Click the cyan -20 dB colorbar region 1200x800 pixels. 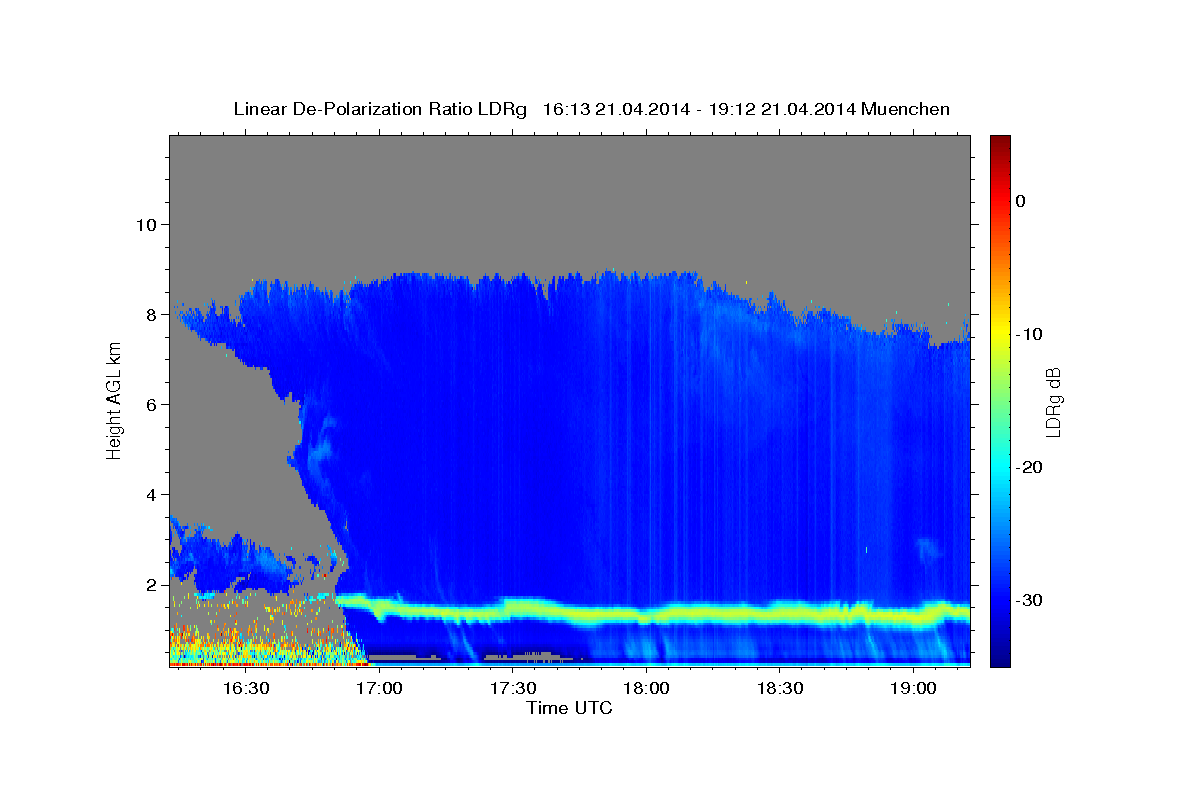point(1000,467)
